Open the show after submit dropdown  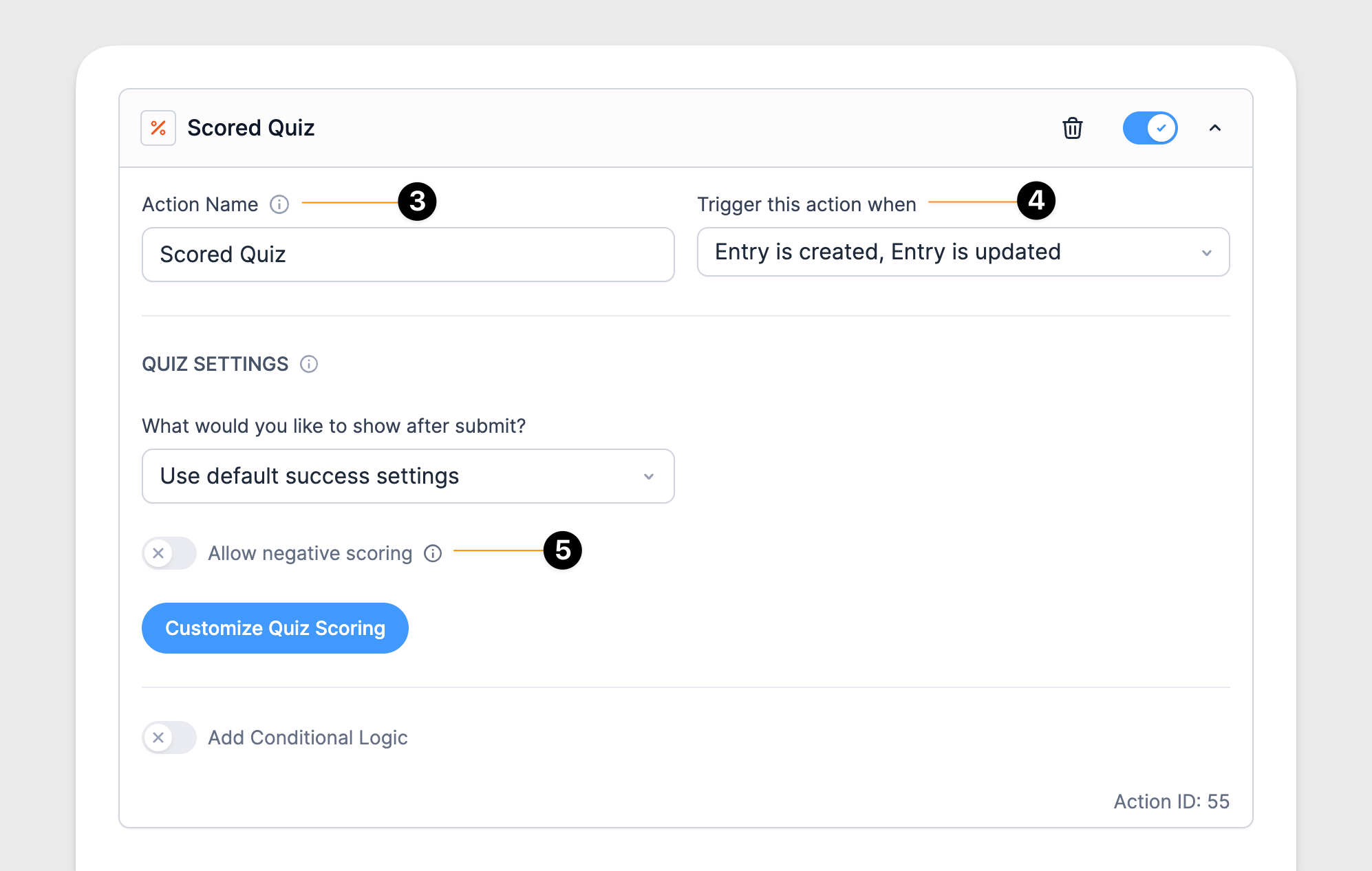(x=408, y=476)
